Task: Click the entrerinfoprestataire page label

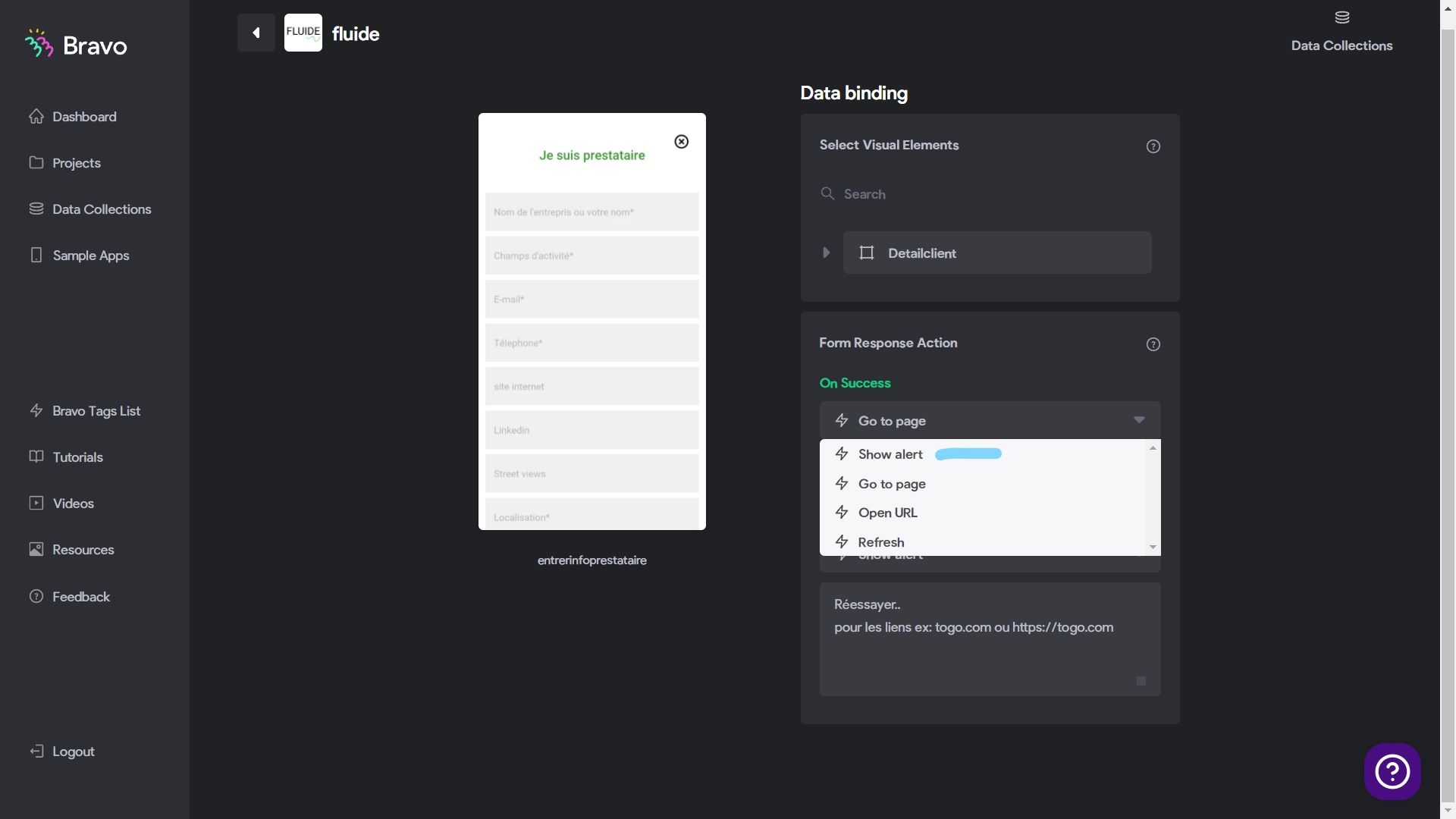Action: pos(591,560)
